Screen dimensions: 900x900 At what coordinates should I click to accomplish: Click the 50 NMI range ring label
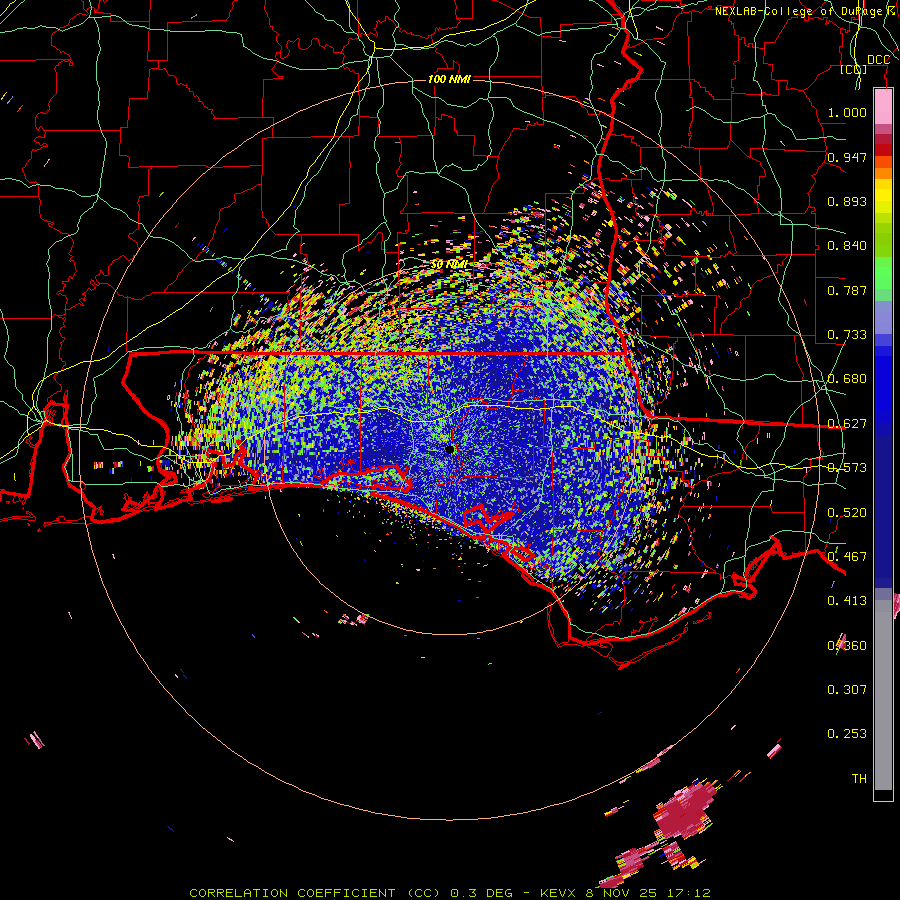449,265
